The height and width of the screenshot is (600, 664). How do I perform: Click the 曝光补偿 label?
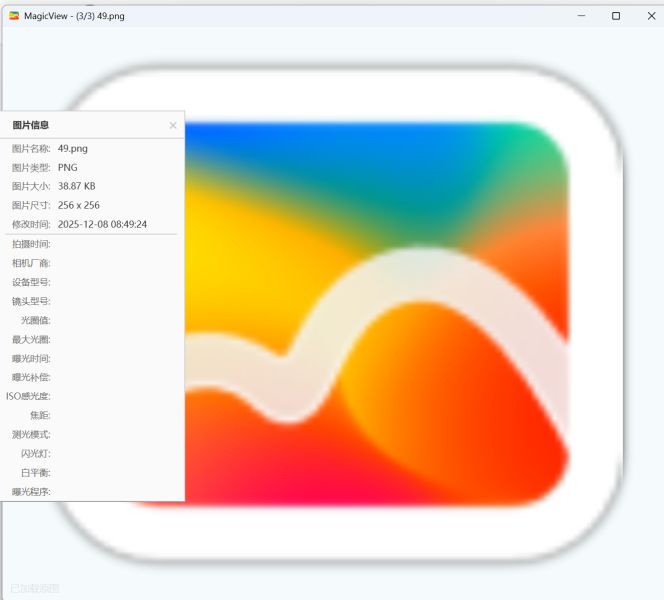click(x=31, y=377)
